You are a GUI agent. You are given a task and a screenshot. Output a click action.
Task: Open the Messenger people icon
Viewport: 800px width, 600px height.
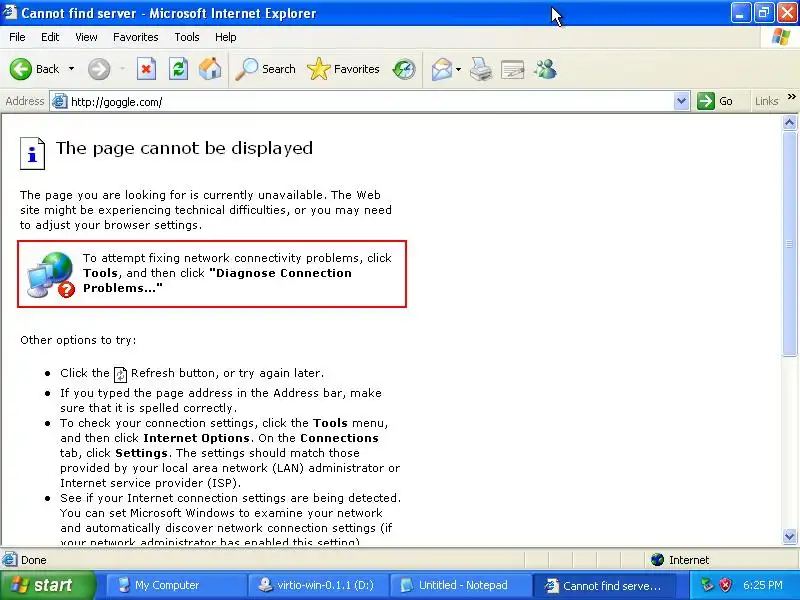545,69
